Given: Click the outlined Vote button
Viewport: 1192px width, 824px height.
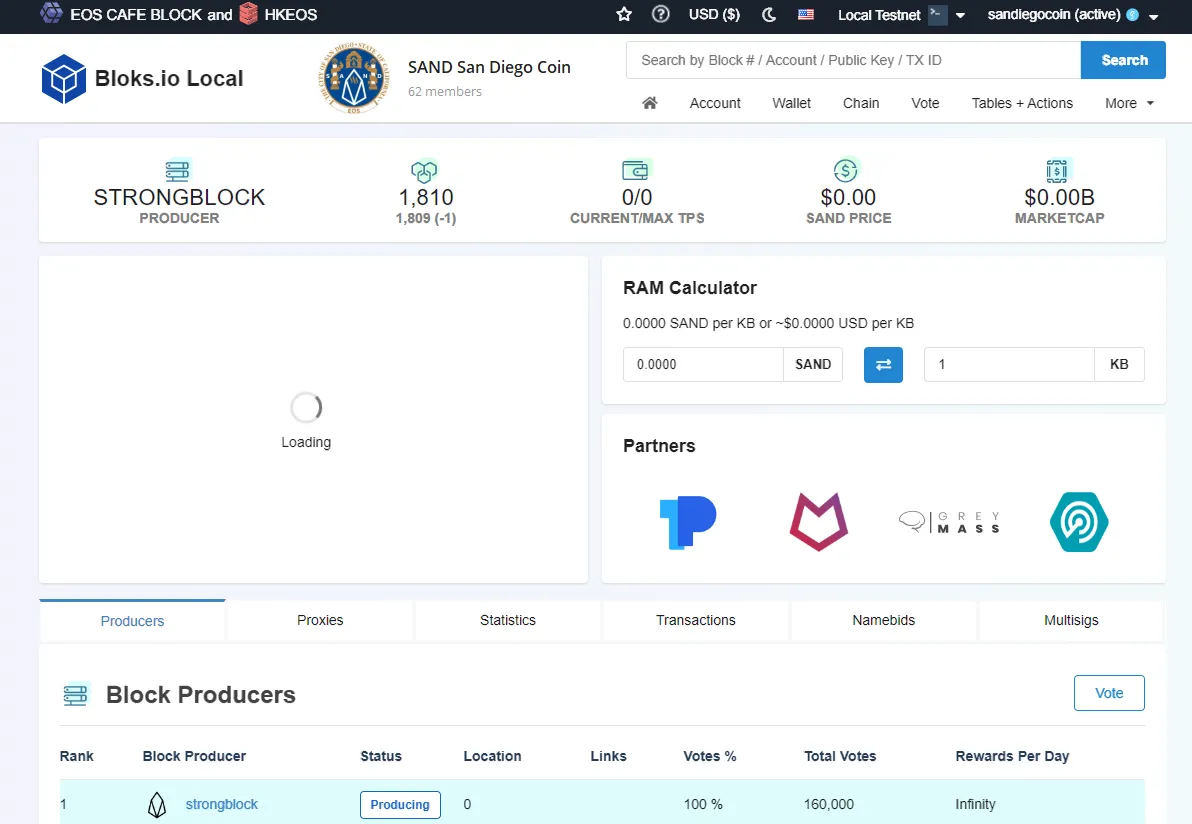Looking at the screenshot, I should (x=1109, y=693).
